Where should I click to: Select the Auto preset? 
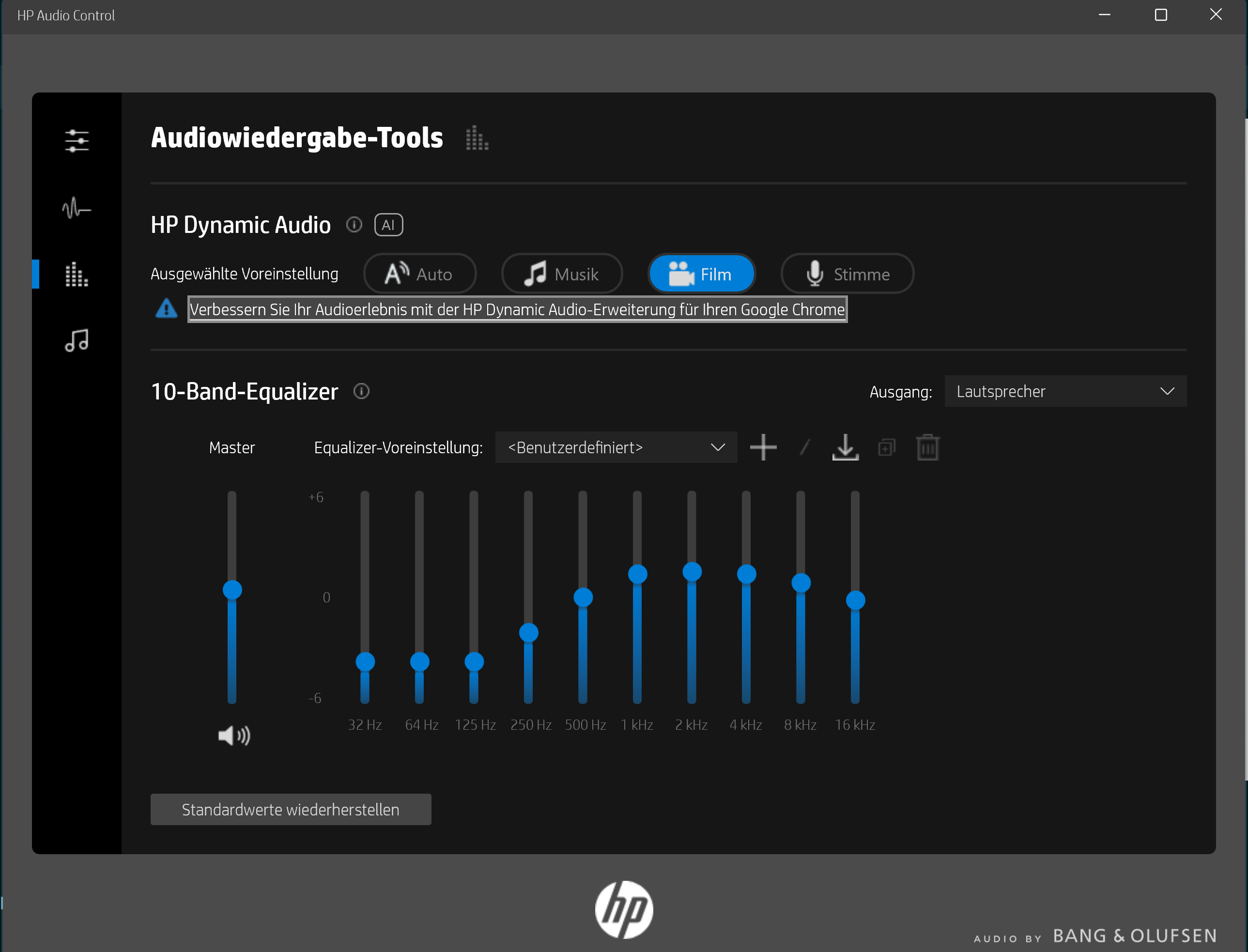point(419,274)
